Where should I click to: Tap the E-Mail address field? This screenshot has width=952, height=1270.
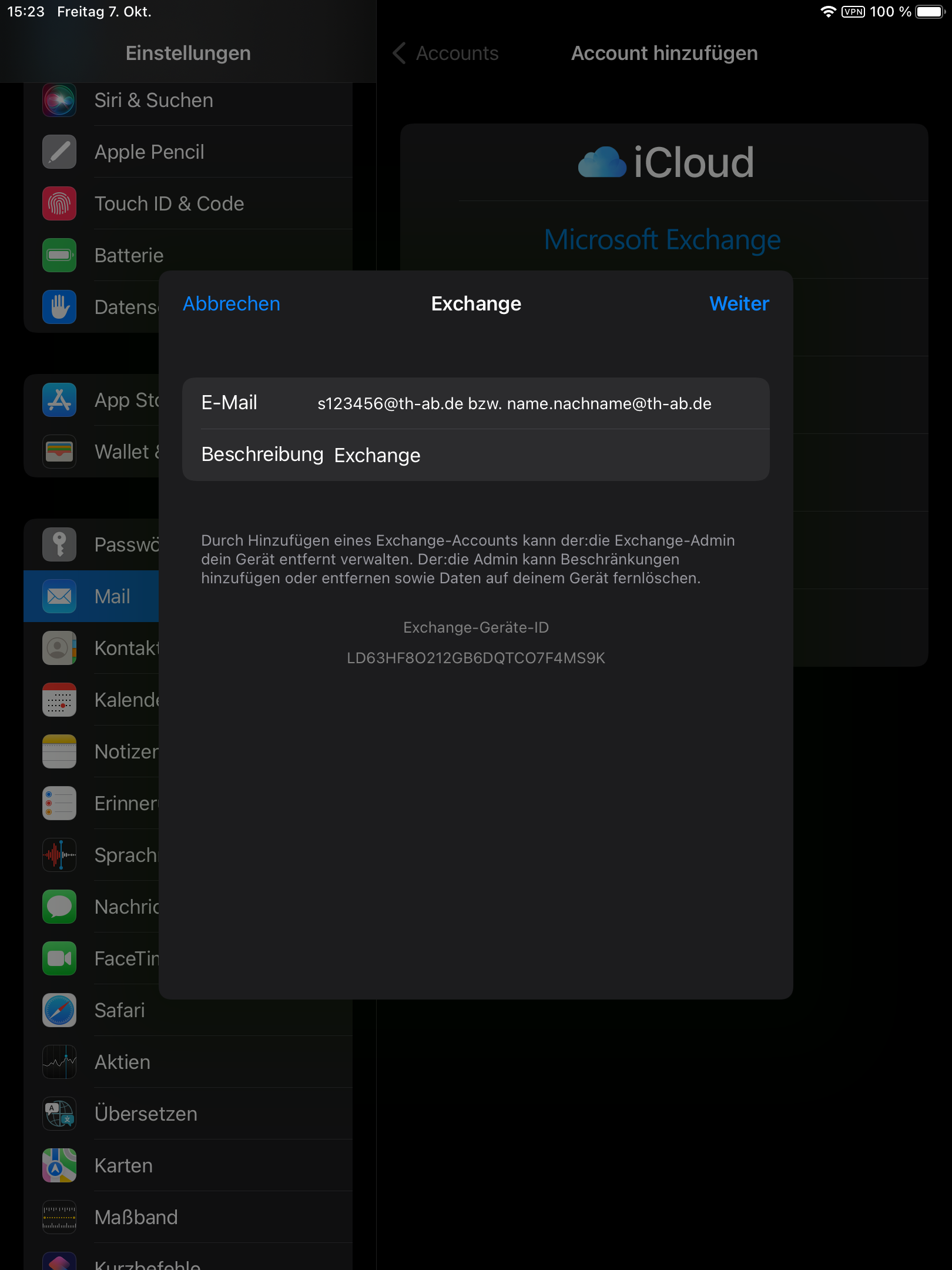pos(476,403)
